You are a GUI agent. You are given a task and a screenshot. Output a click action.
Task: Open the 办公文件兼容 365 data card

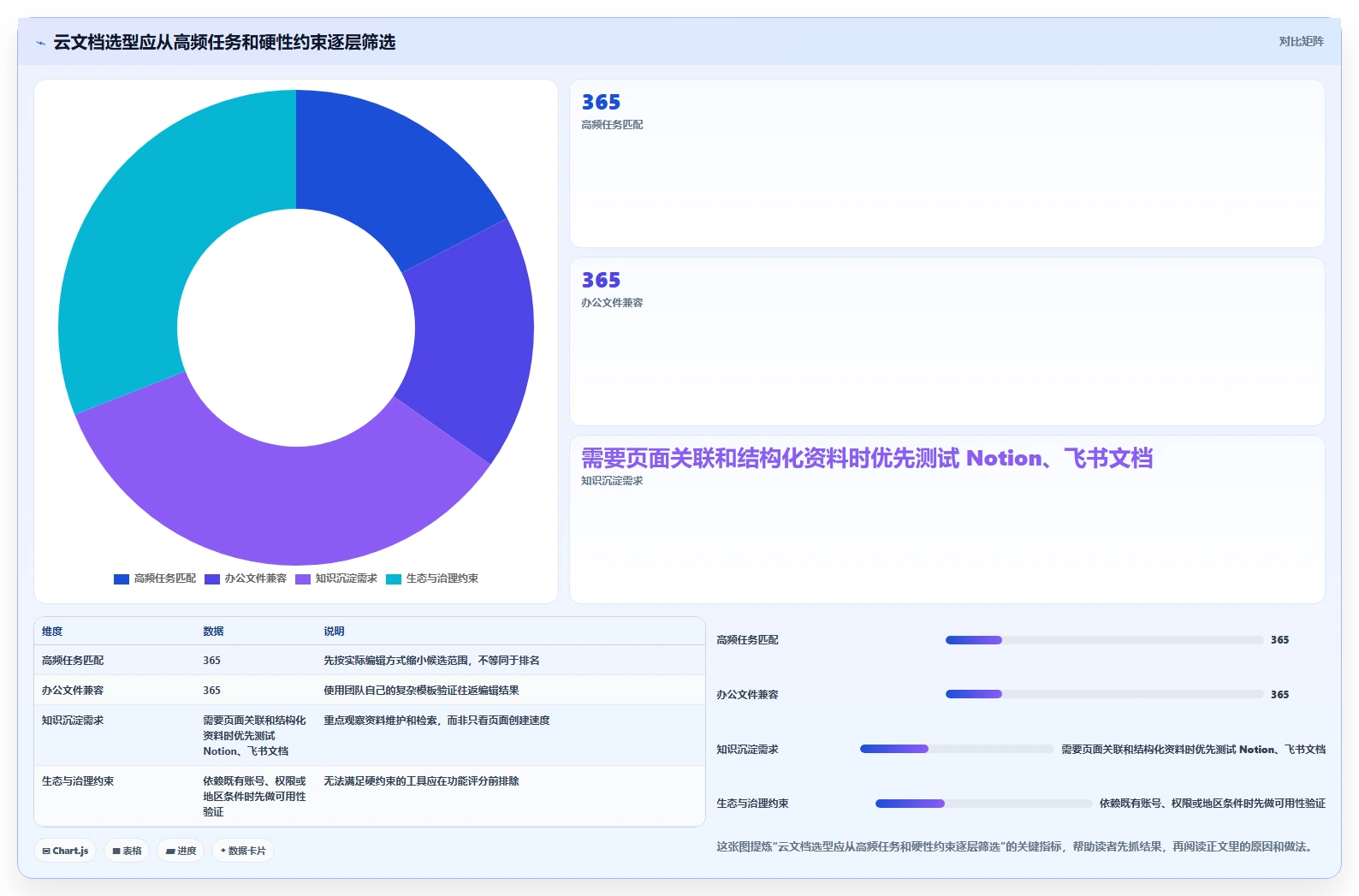pos(947,341)
